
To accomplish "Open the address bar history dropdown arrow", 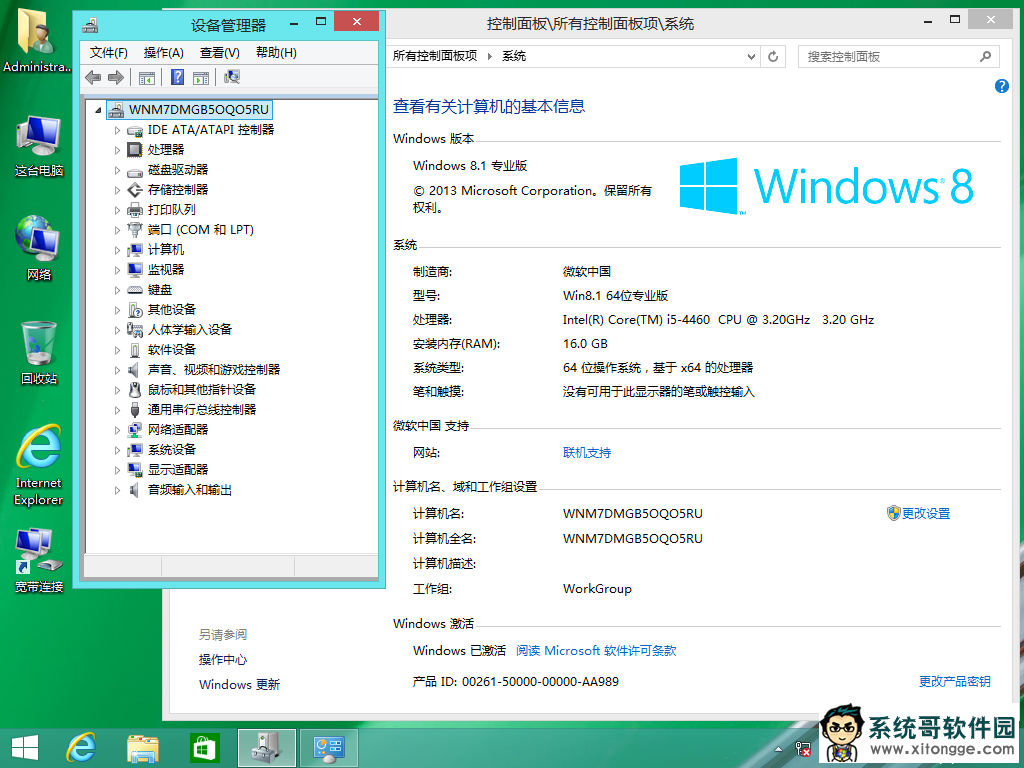I will click(751, 57).
